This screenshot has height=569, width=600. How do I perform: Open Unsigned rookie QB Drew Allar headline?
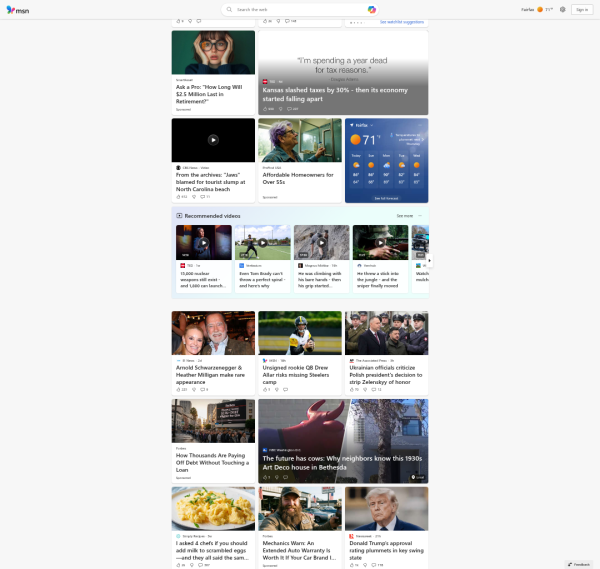point(296,375)
